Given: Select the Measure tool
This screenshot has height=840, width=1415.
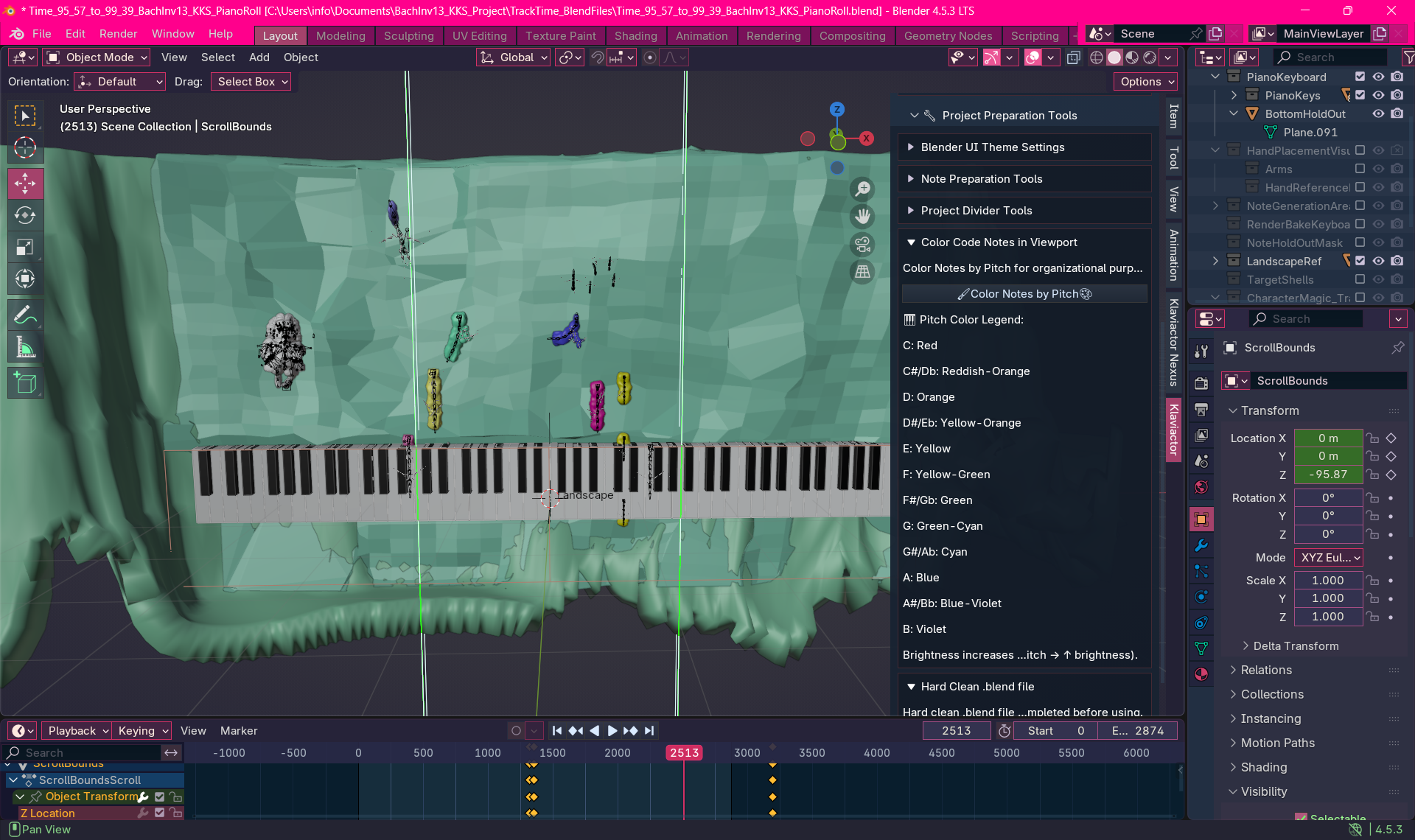Looking at the screenshot, I should point(25,348).
